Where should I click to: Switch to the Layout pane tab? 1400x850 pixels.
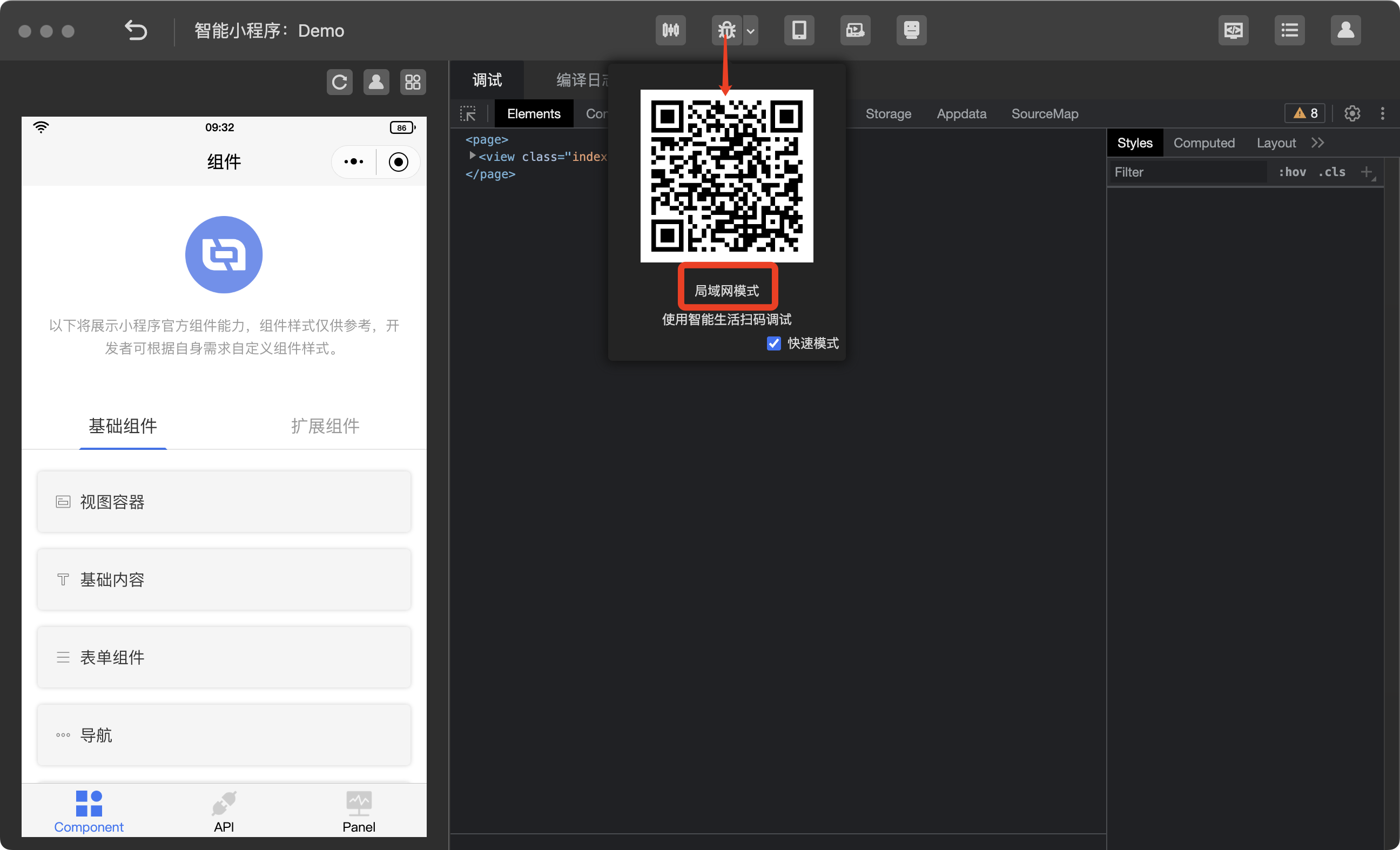(x=1276, y=143)
